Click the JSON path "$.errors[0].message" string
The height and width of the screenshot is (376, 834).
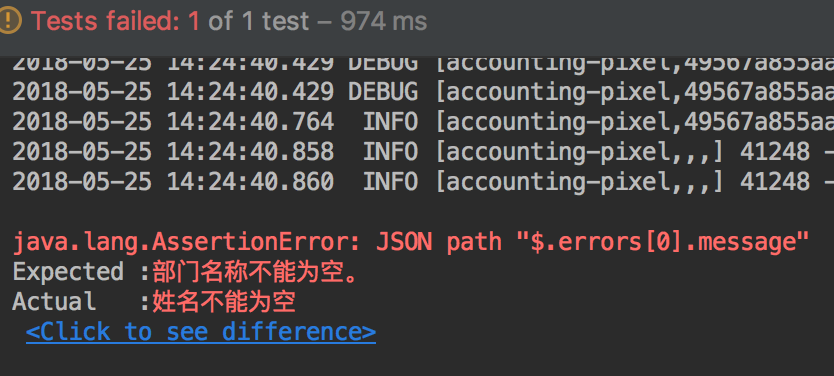(593, 242)
